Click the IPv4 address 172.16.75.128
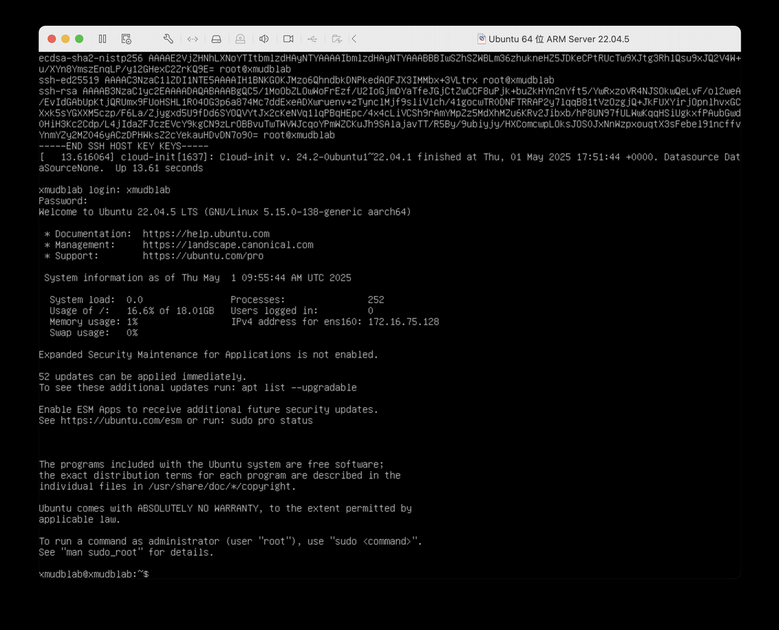 click(403, 321)
